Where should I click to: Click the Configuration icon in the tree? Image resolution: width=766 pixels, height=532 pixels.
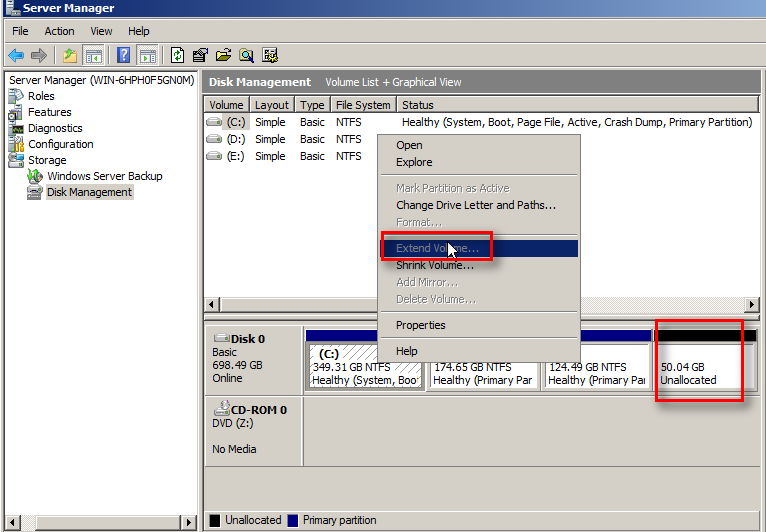coord(16,144)
